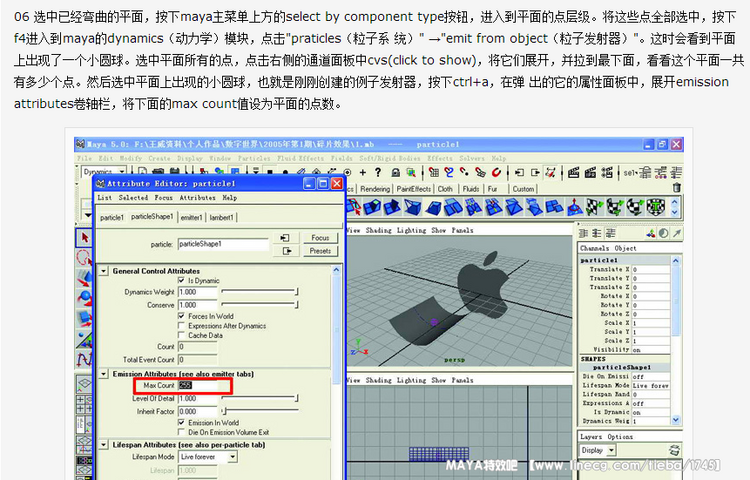Click the single perspective layout icon
Viewport: 750px width, 480px height.
click(84, 384)
